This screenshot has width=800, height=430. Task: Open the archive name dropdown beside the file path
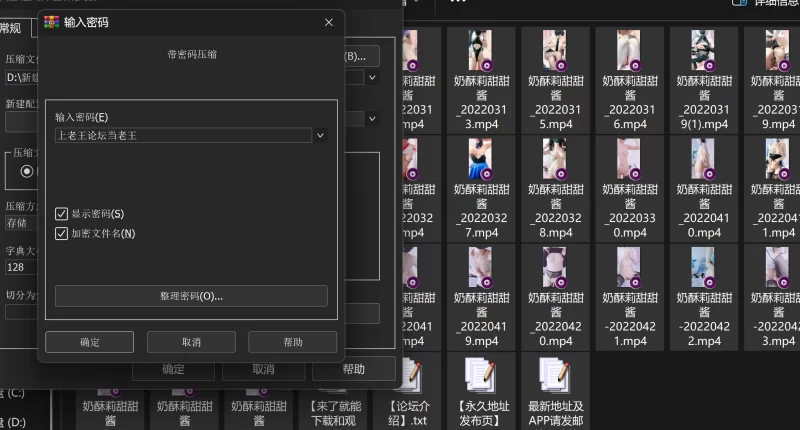[x=372, y=77]
